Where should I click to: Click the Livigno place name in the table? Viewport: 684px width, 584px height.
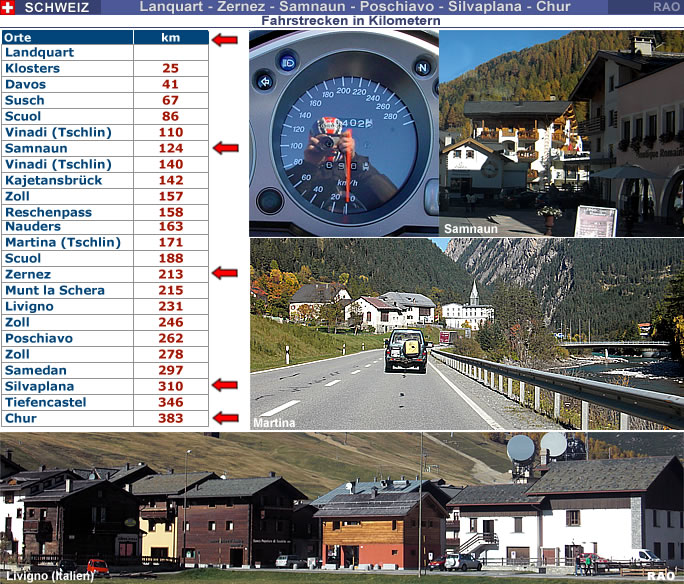point(29,307)
